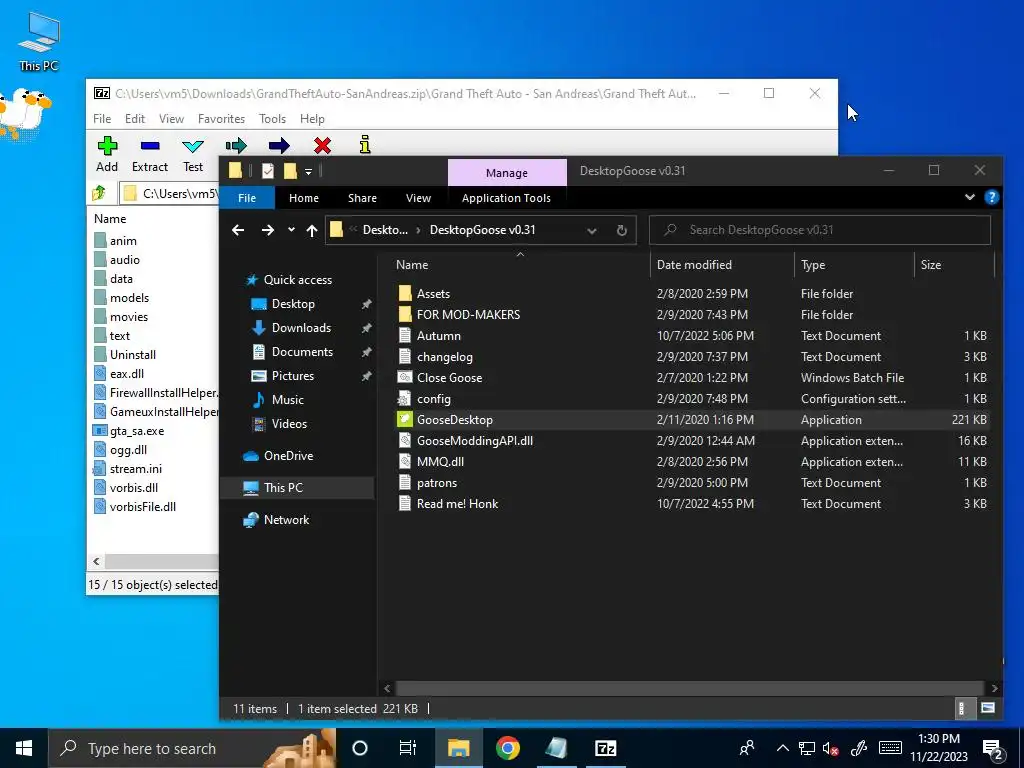
Task: Open Downloads in Quick access
Action: coord(301,328)
